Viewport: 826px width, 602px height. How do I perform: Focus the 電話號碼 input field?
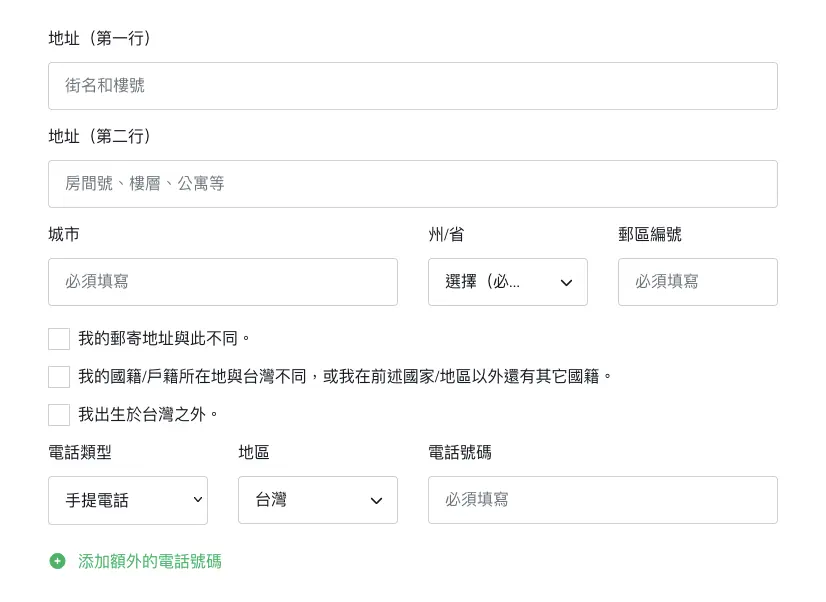[602, 500]
